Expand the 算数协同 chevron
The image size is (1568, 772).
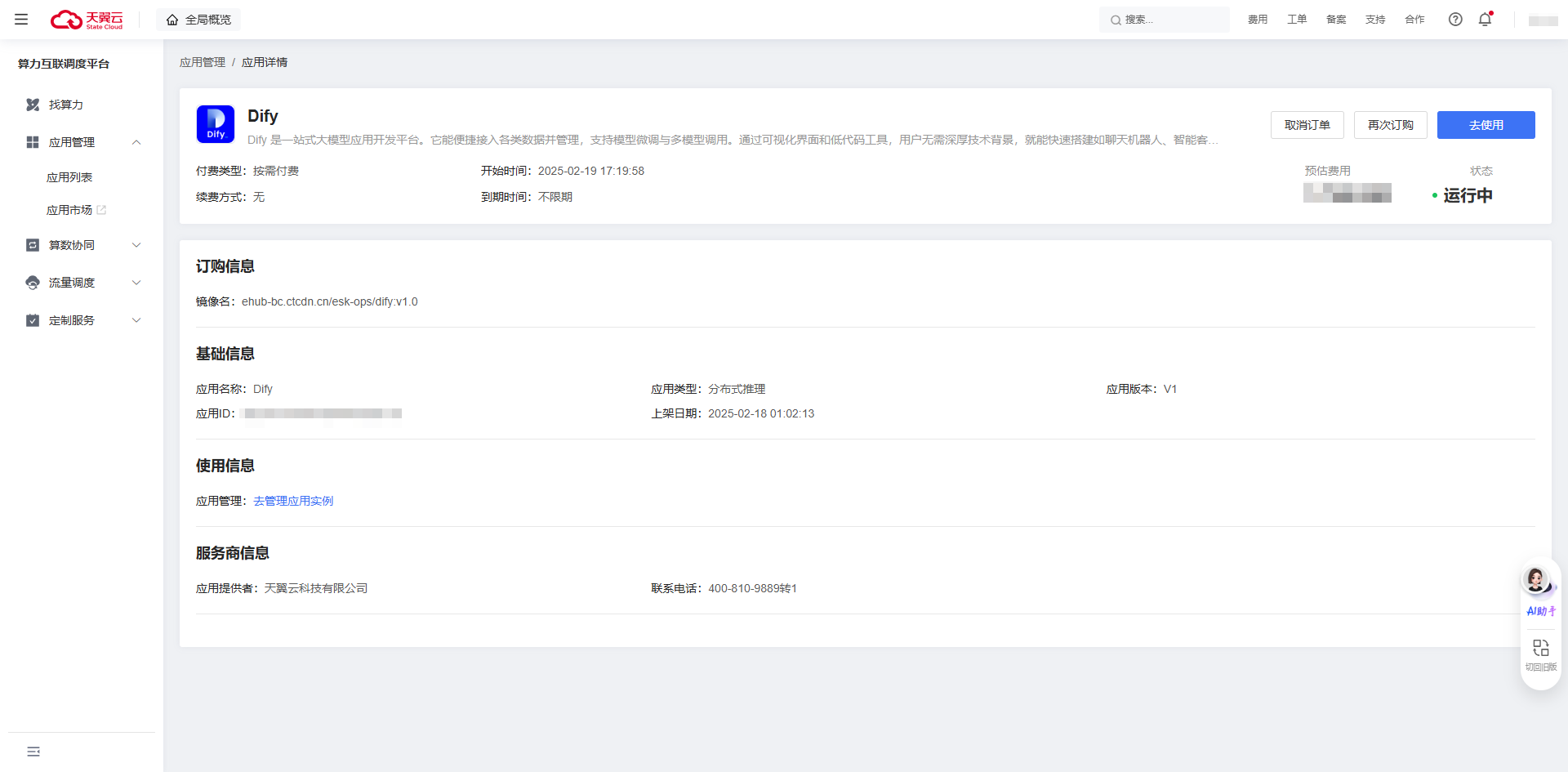pos(136,245)
